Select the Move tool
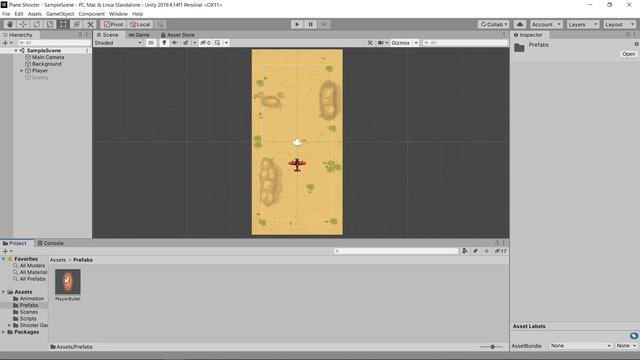This screenshot has width=640, height=360. pyautogui.click(x=23, y=24)
